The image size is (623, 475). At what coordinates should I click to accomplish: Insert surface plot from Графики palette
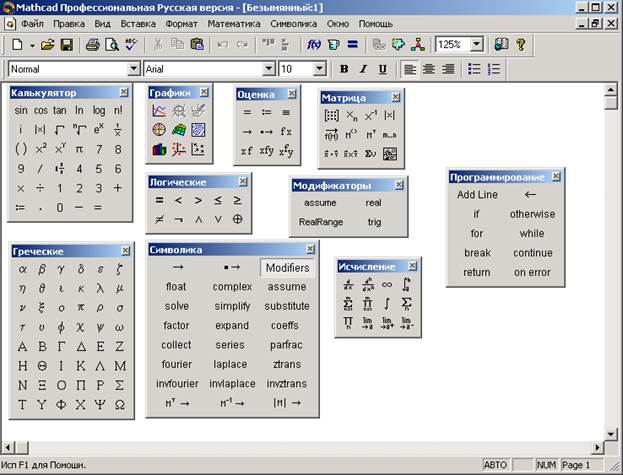pos(179,130)
